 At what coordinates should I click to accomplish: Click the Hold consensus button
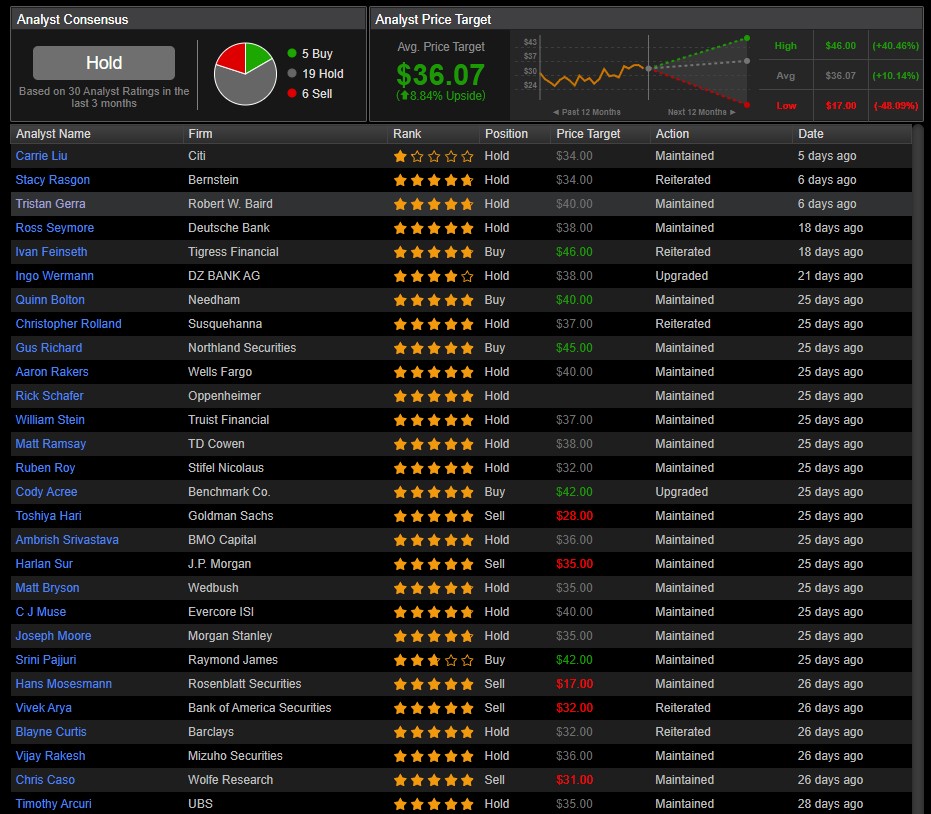104,63
